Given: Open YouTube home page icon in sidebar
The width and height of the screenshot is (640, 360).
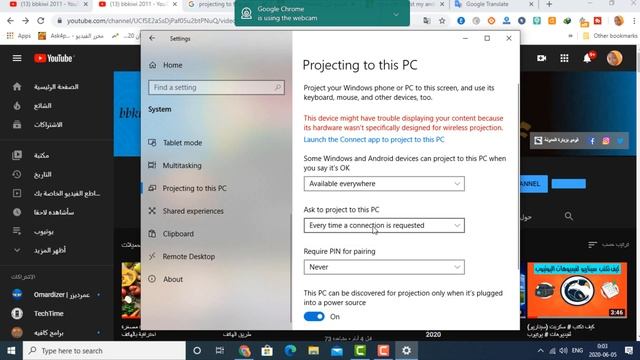Looking at the screenshot, I should 17,87.
